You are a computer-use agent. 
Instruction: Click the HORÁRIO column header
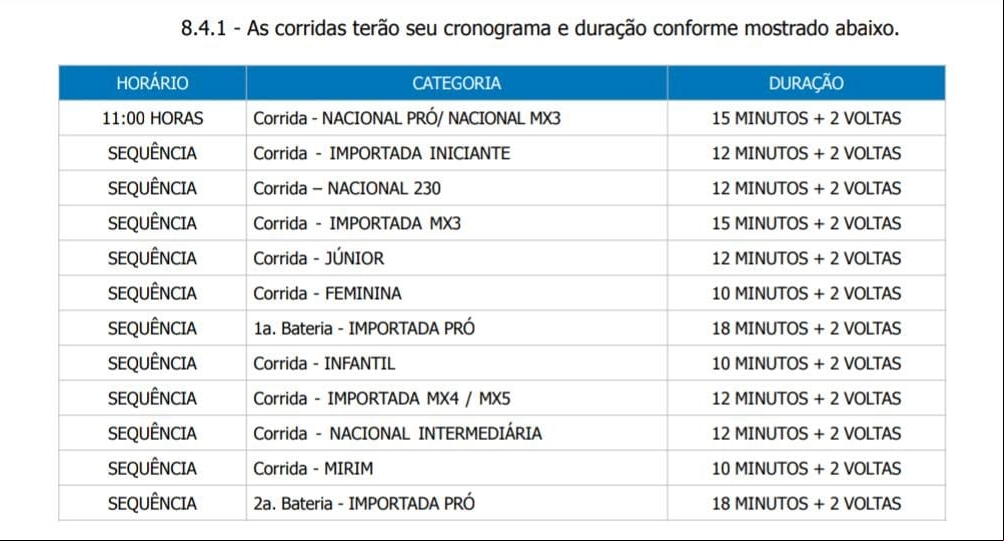tap(152, 83)
